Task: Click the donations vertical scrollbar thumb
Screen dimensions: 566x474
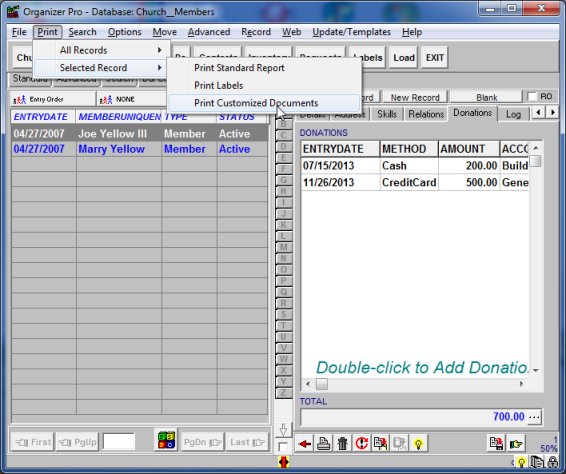Action: [x=536, y=161]
